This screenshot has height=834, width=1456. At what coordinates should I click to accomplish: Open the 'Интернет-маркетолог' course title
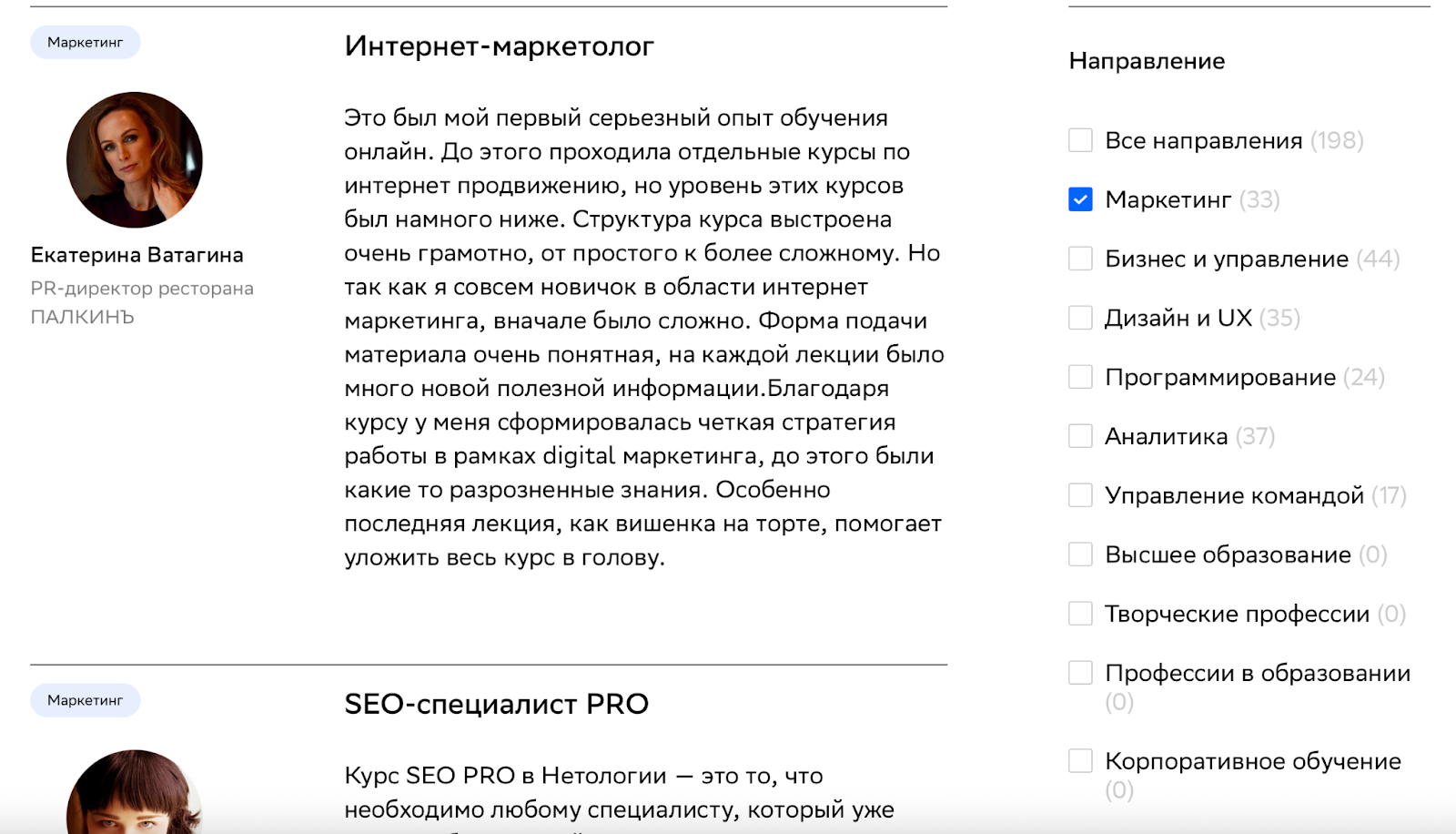[499, 46]
